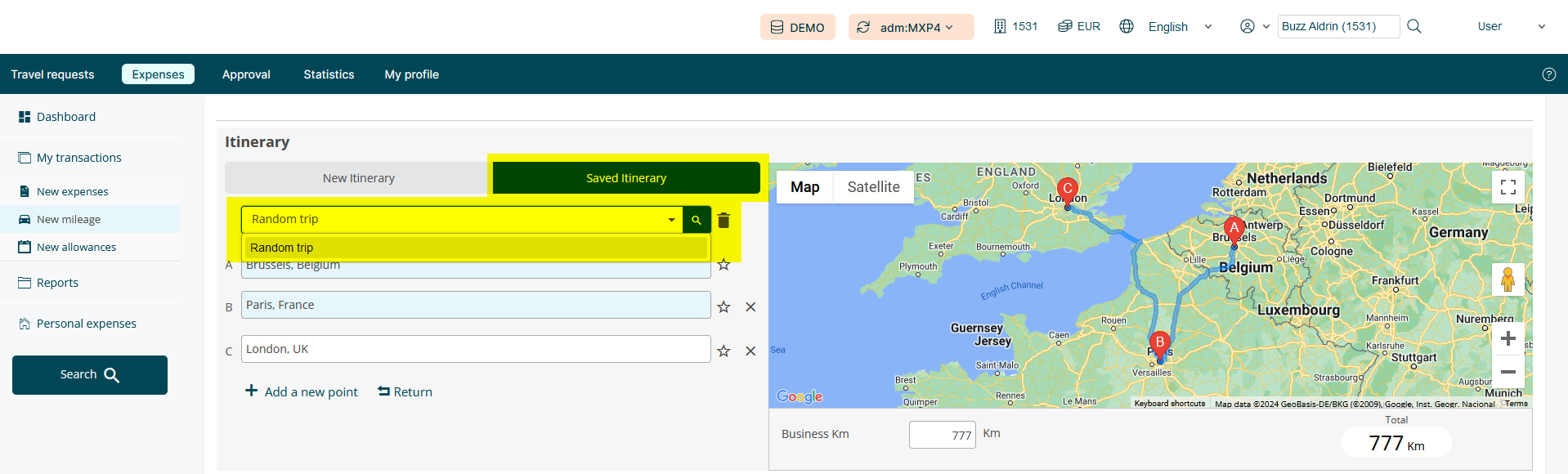Click the green itinerary search magnifier button

(x=697, y=220)
